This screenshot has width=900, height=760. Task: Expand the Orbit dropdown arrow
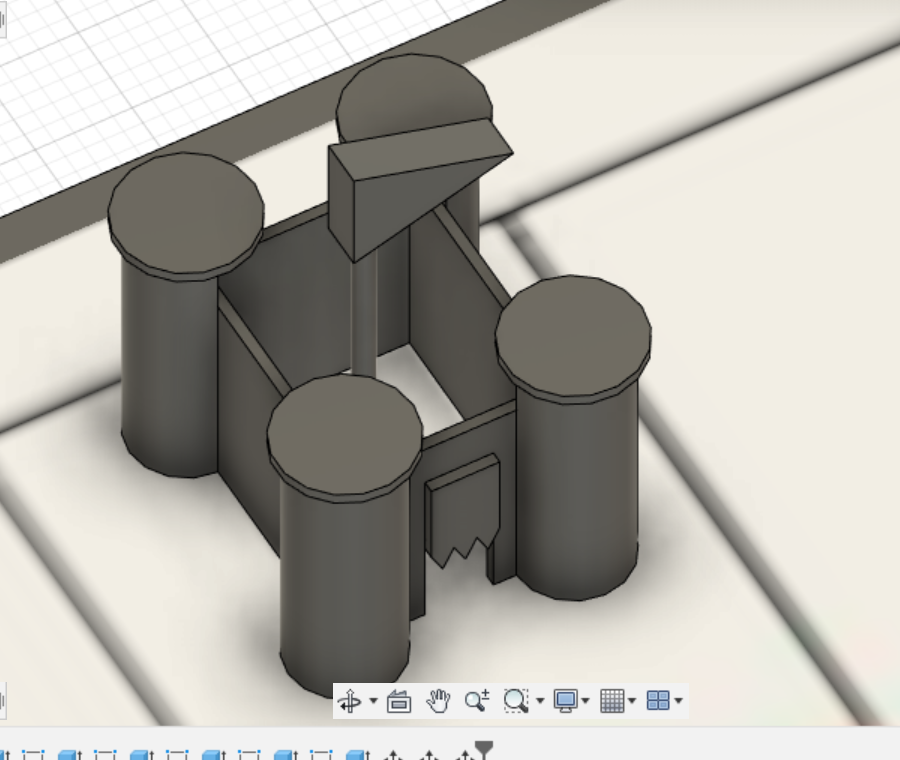[x=371, y=700]
